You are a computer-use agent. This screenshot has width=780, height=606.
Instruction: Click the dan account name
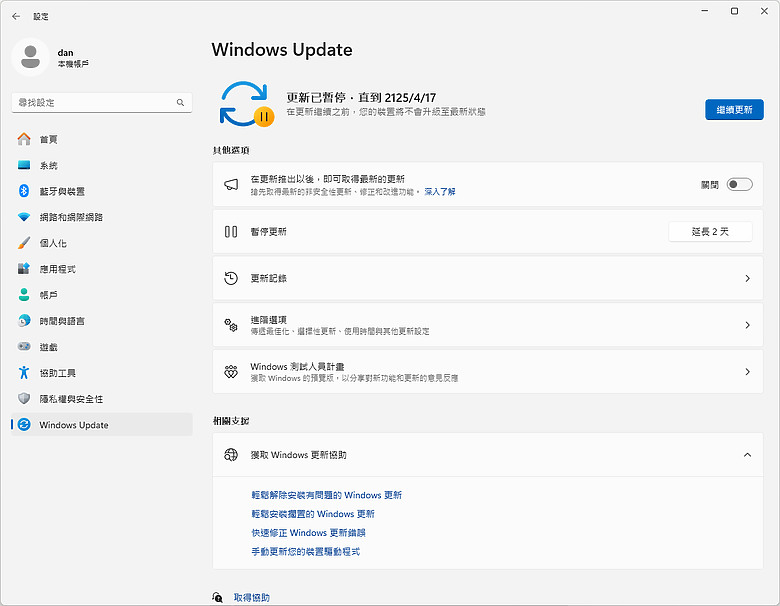[x=65, y=53]
